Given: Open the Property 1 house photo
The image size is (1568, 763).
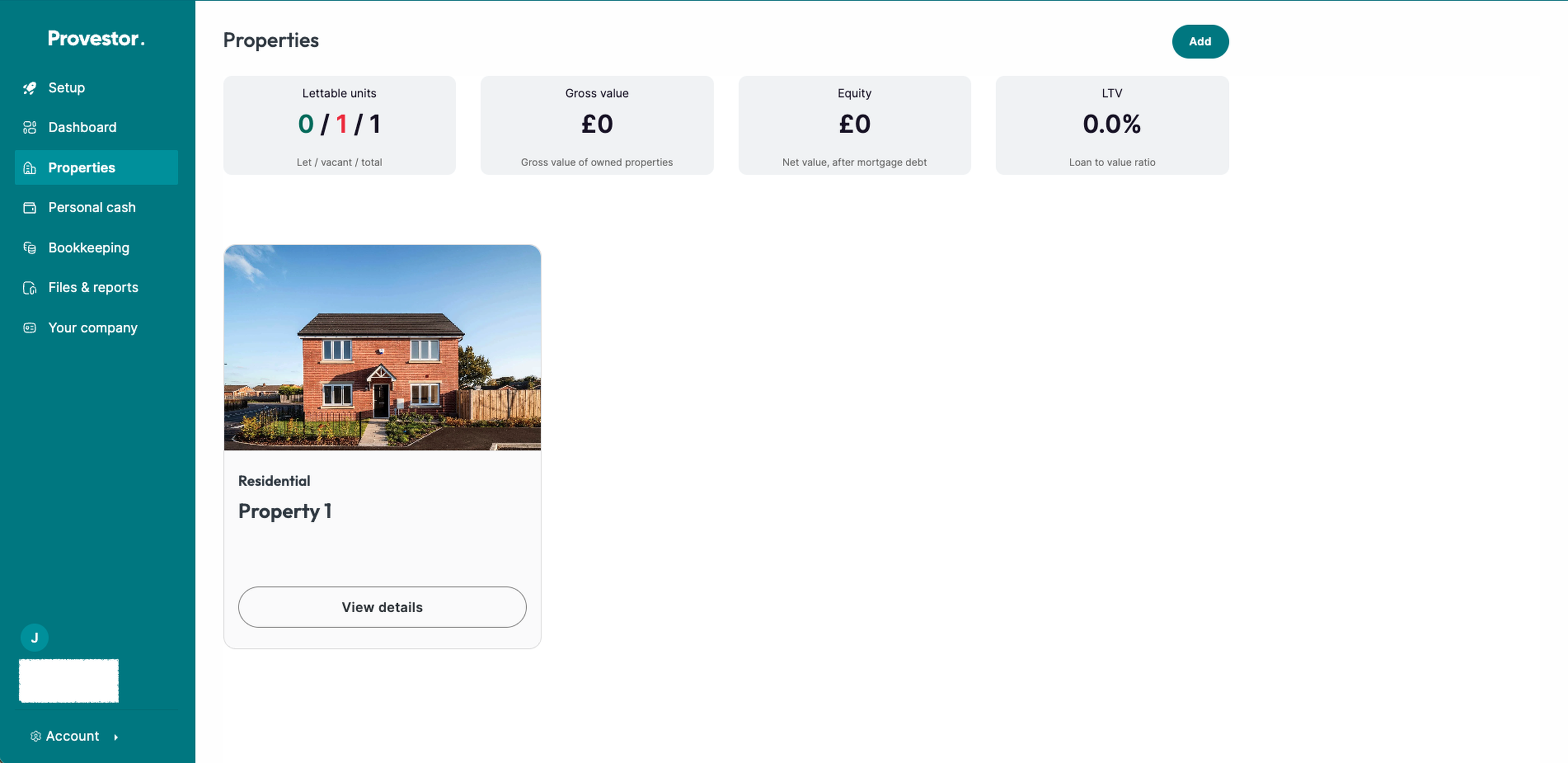Looking at the screenshot, I should pos(382,347).
